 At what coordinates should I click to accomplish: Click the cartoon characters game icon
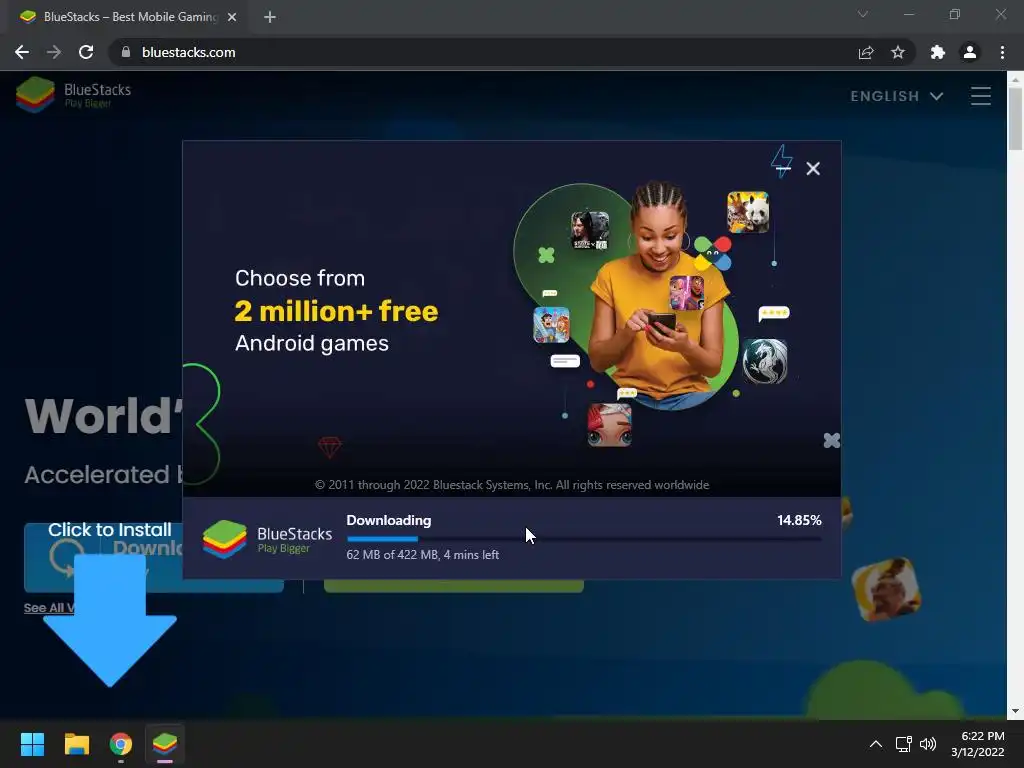[551, 325]
